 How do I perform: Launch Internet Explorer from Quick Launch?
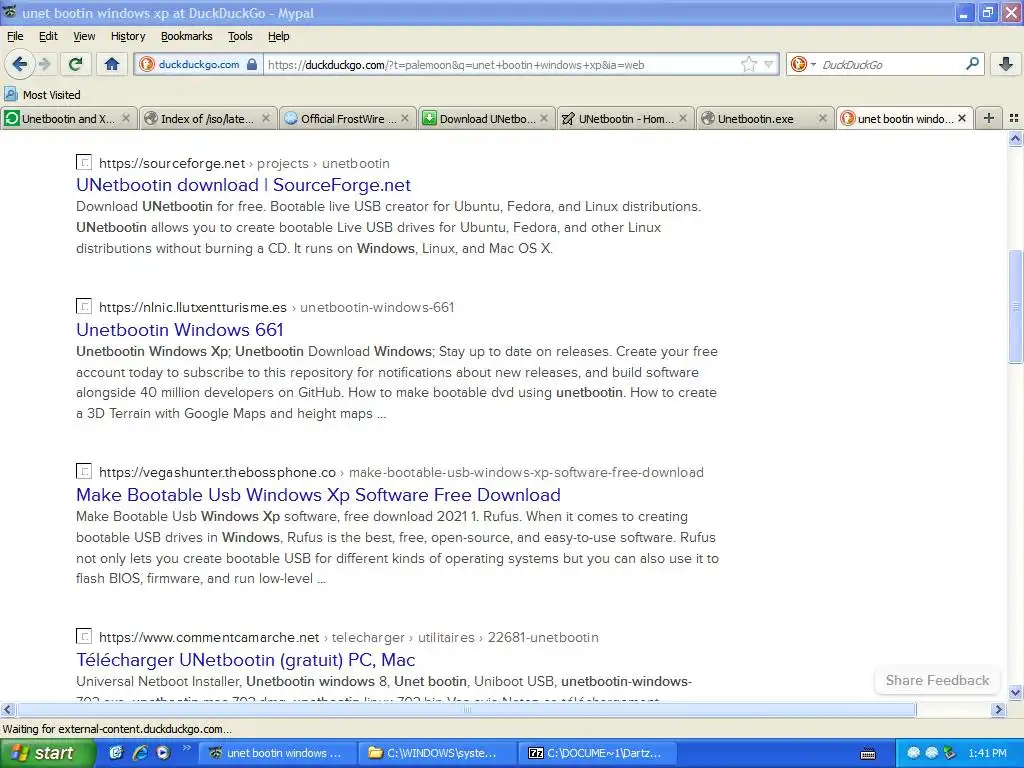tap(140, 753)
